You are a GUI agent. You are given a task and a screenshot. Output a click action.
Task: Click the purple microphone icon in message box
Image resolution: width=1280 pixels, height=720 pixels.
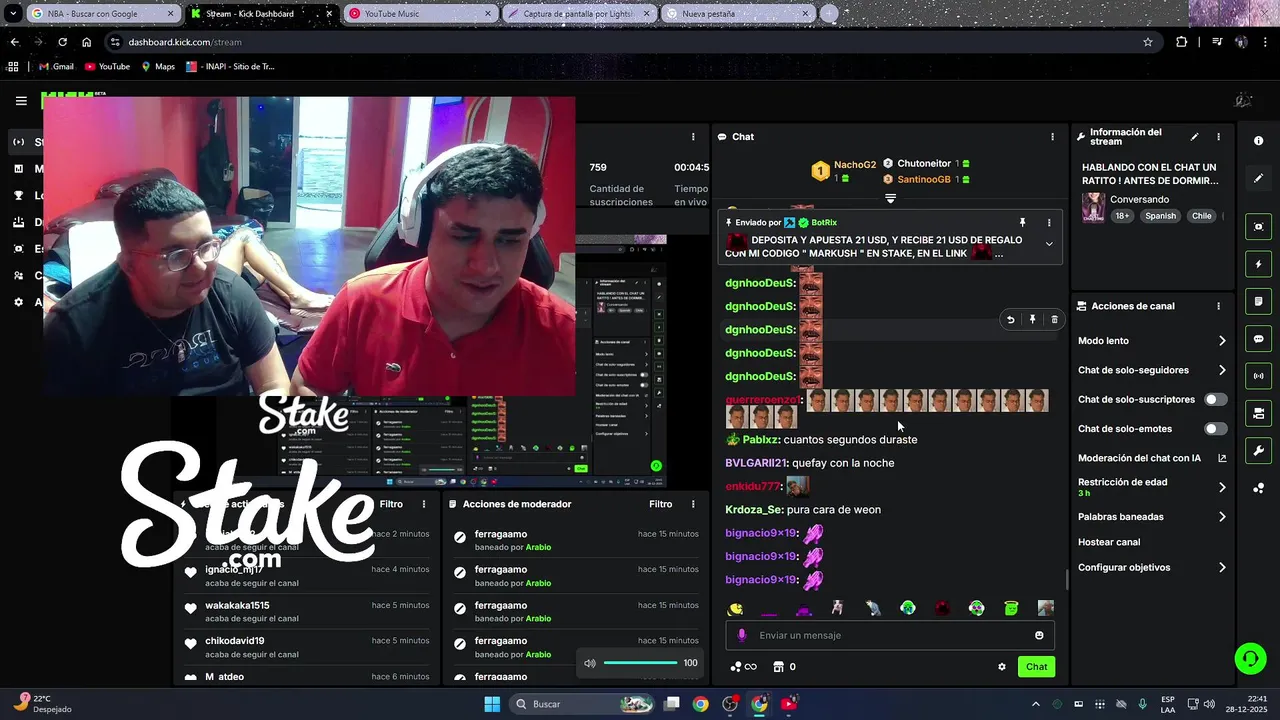[x=741, y=635]
